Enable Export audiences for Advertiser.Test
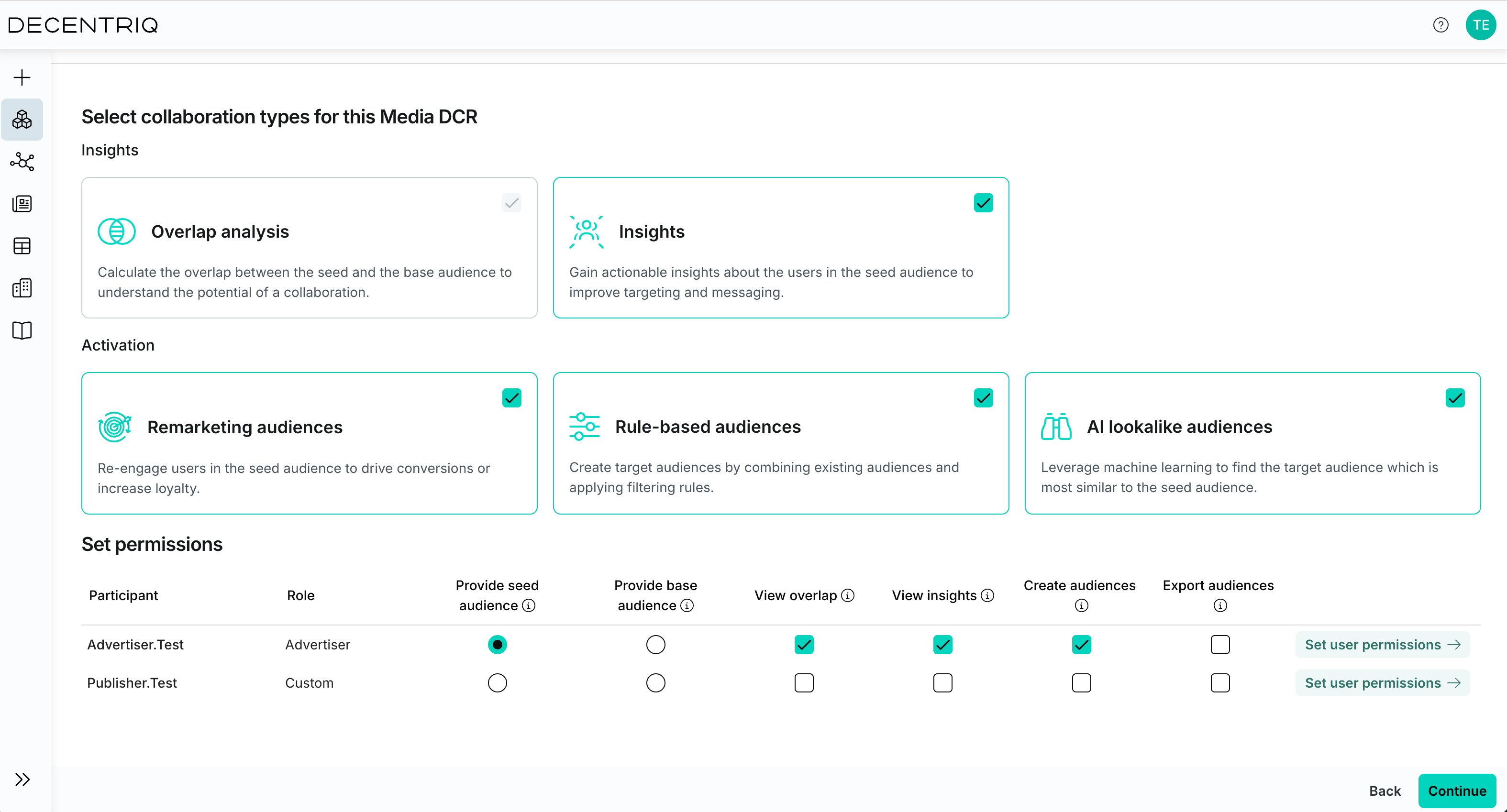Image resolution: width=1507 pixels, height=812 pixels. [1220, 644]
